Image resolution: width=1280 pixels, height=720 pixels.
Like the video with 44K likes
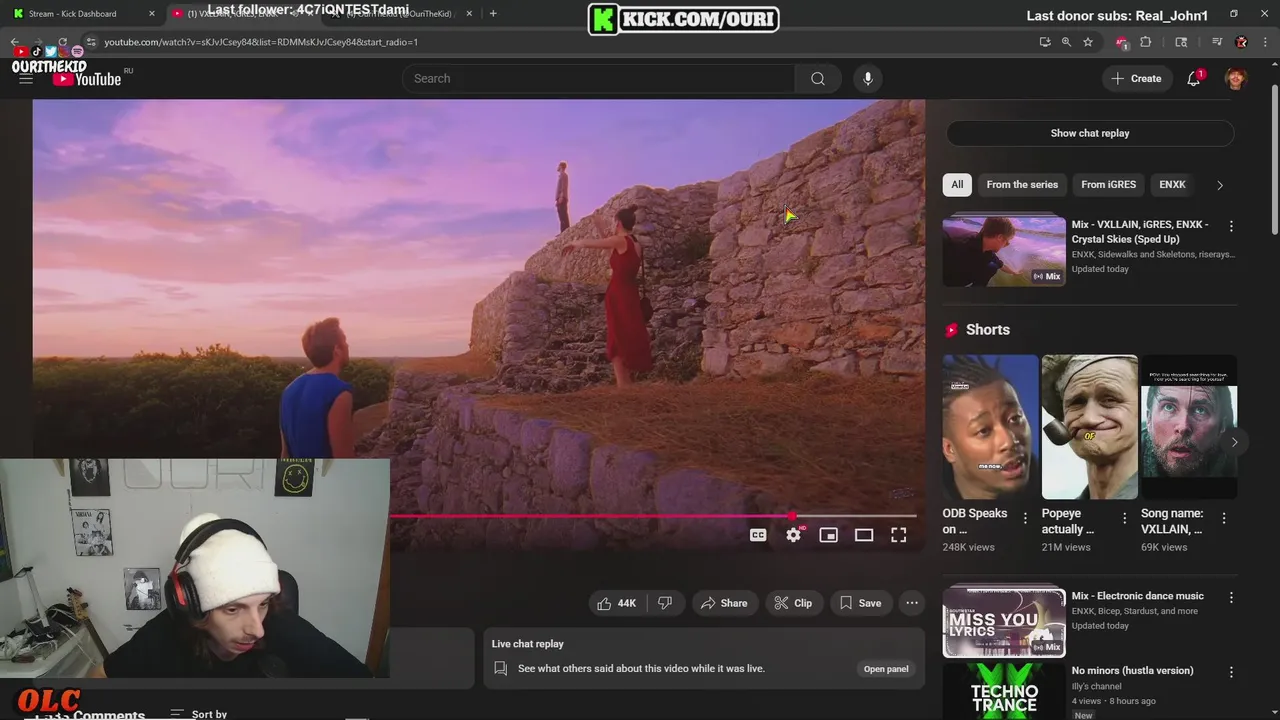coord(617,603)
